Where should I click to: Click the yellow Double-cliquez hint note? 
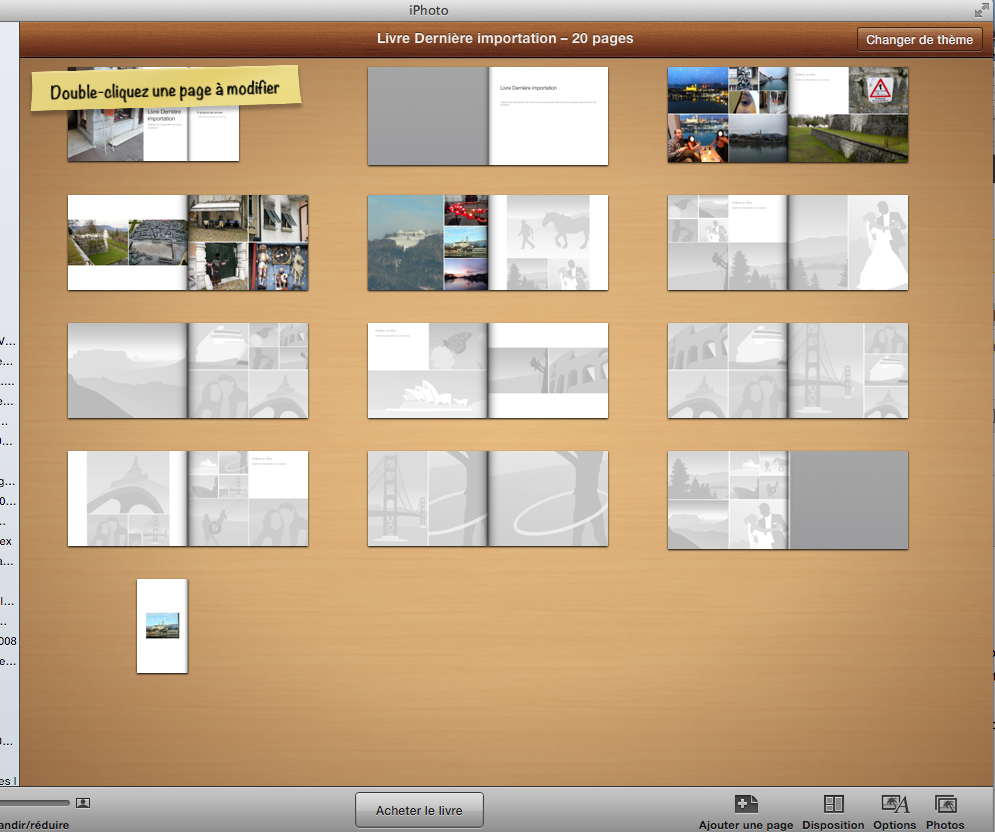[x=165, y=89]
